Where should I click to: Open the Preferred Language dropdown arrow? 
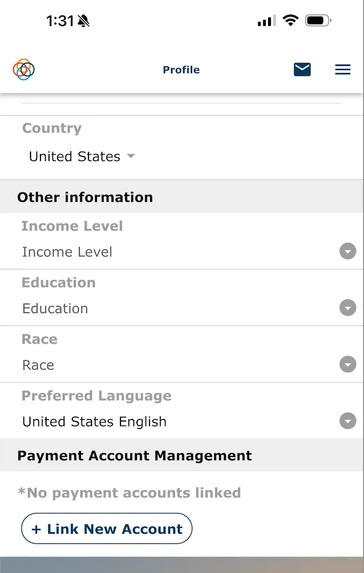click(x=348, y=421)
